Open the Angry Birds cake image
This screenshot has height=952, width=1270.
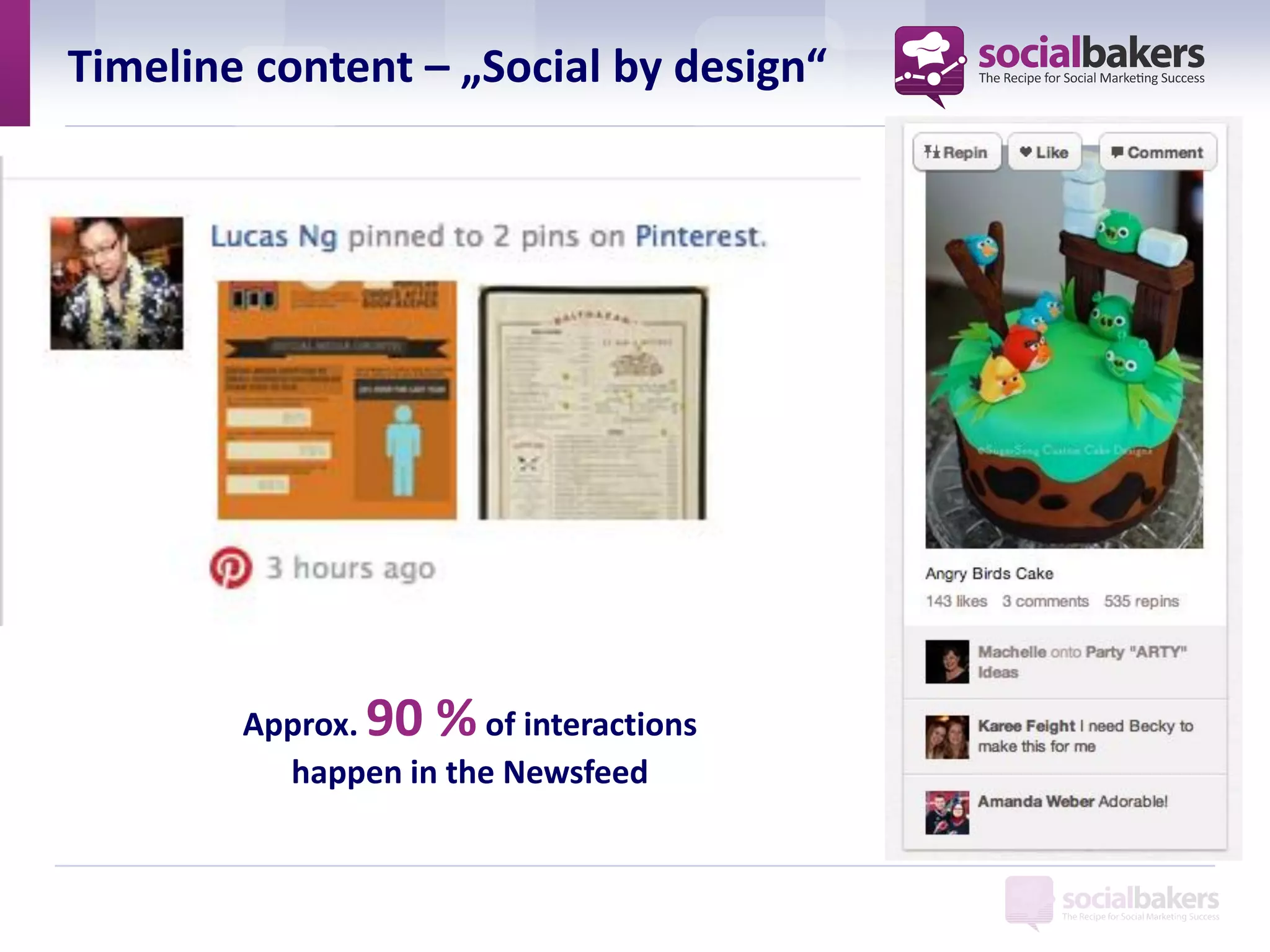(1064, 359)
